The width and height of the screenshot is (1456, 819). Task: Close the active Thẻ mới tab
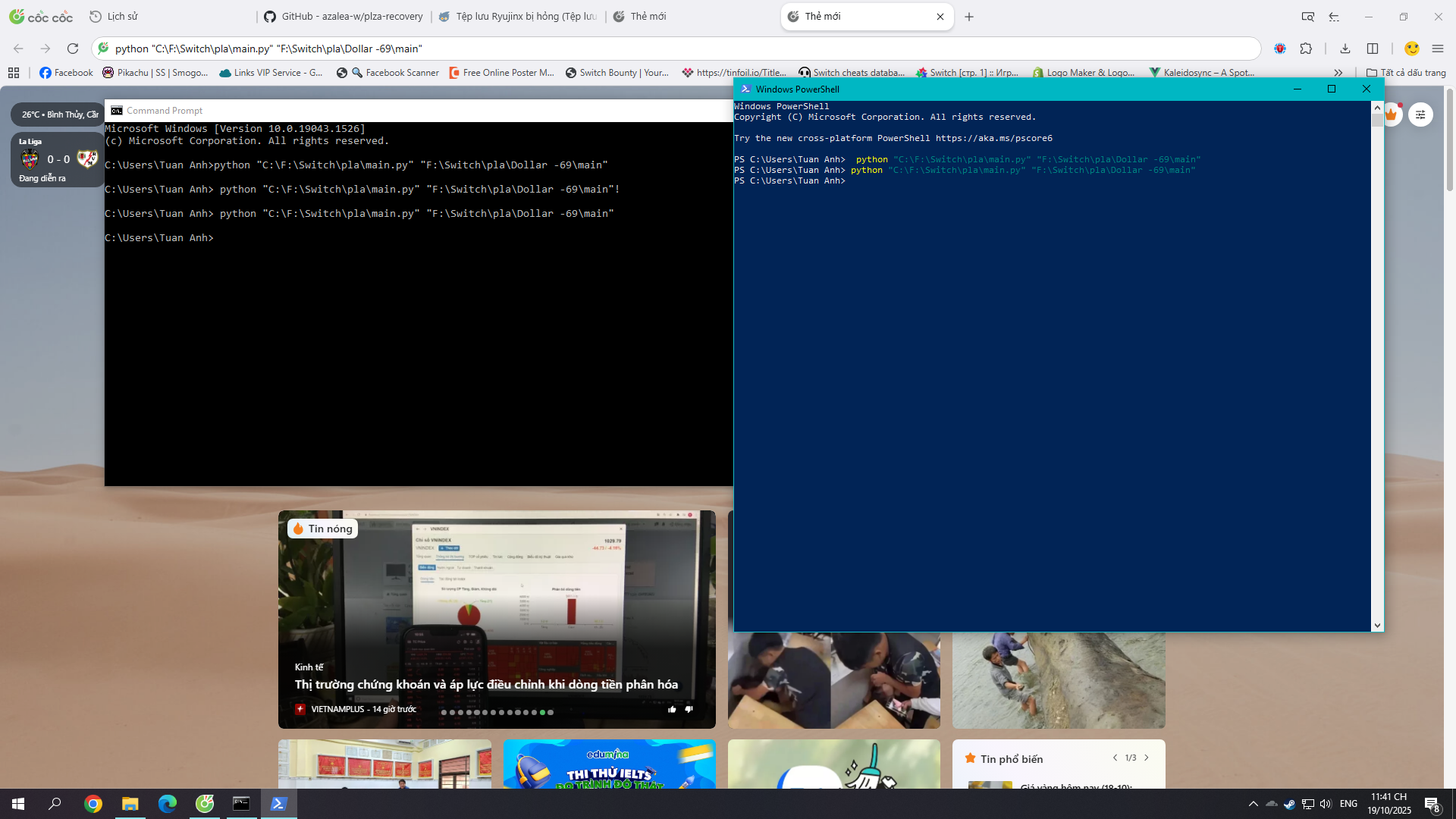tap(940, 17)
